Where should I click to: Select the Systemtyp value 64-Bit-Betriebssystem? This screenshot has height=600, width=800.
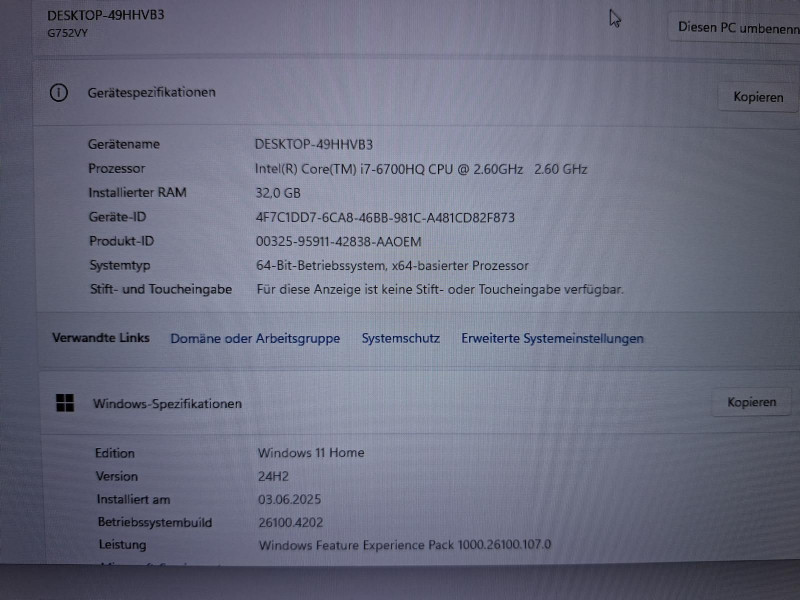392,265
